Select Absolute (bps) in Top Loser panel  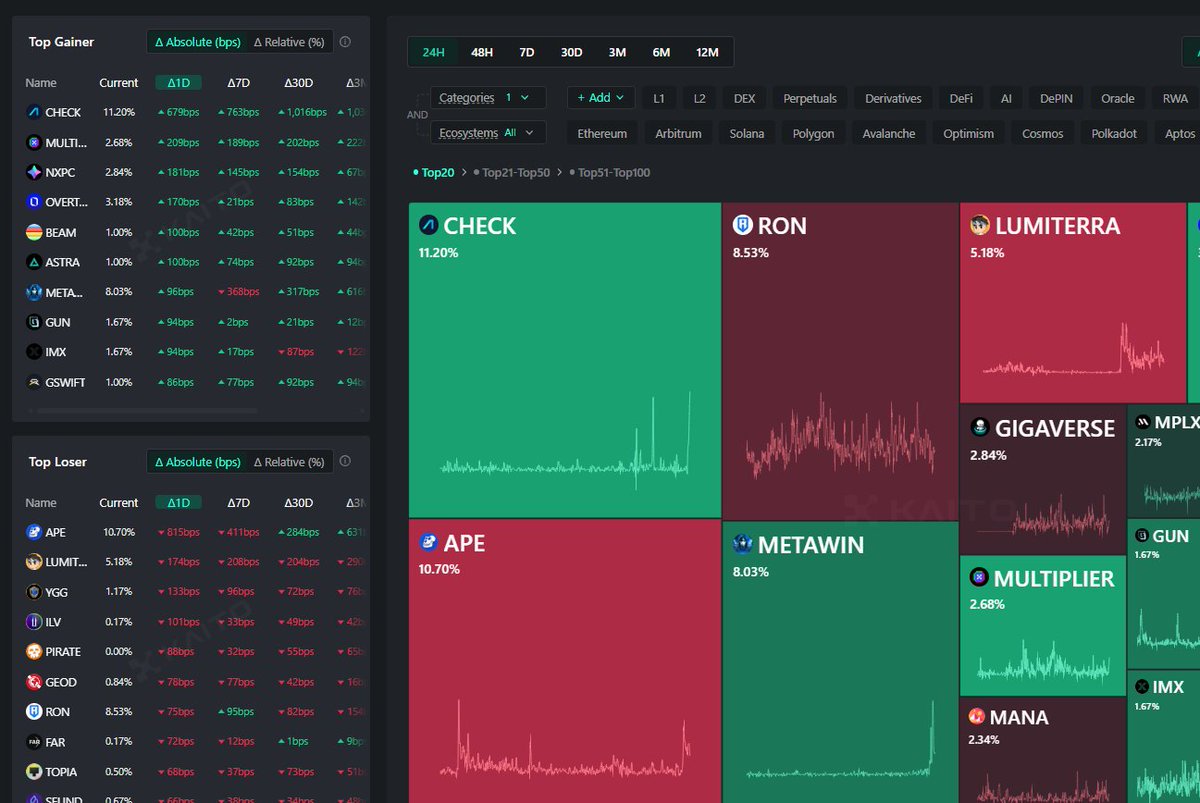click(x=197, y=462)
